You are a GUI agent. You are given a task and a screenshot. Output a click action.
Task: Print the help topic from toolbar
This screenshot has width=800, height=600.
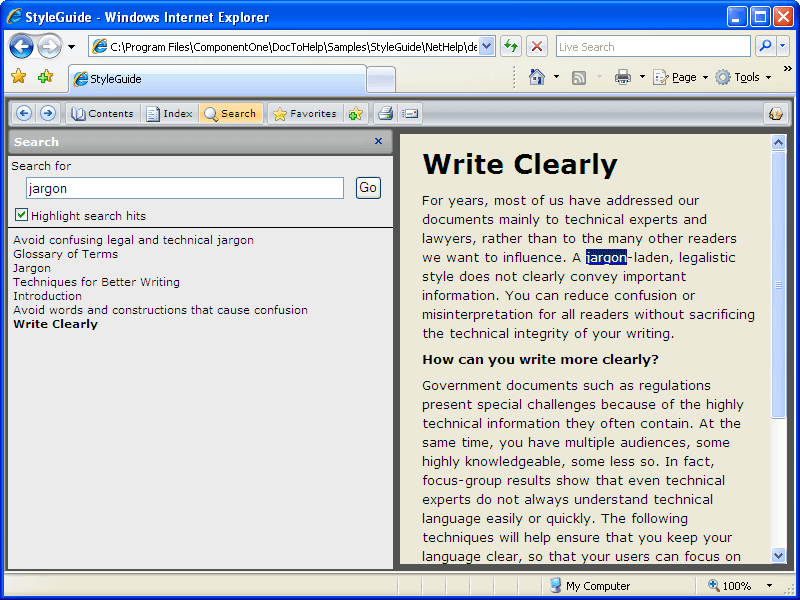(385, 113)
